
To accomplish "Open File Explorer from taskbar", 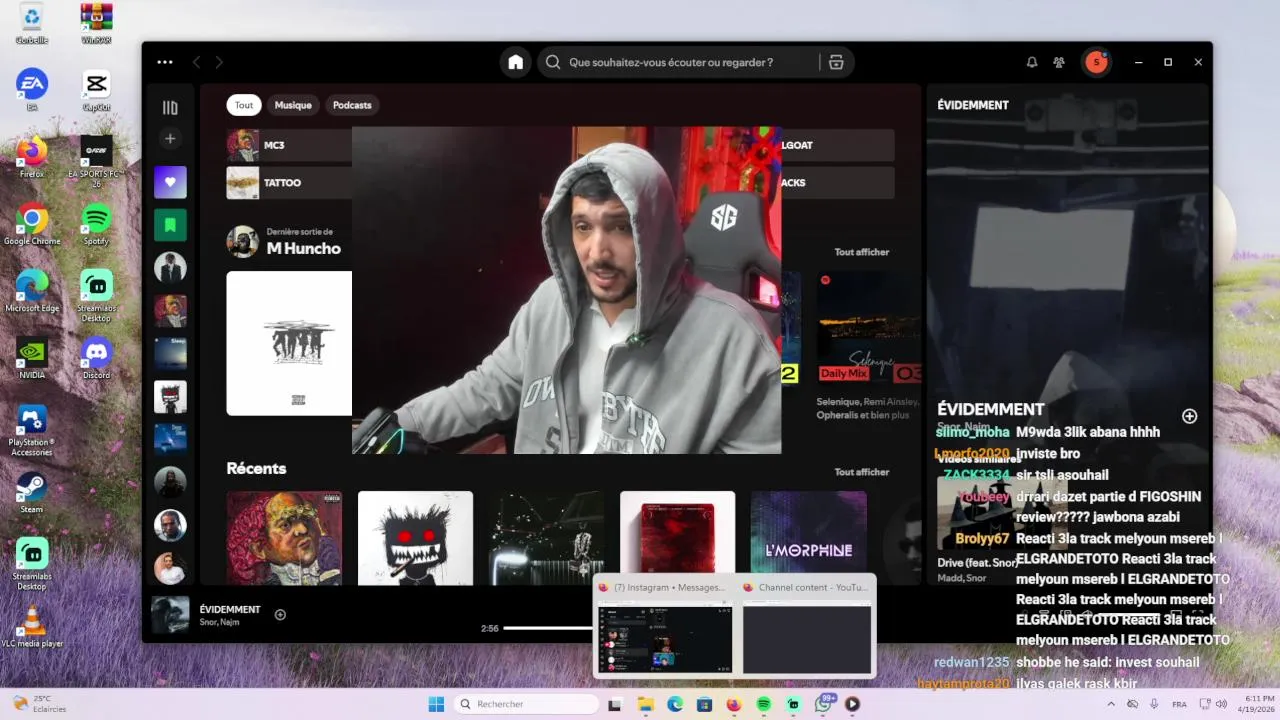I will (x=645, y=704).
